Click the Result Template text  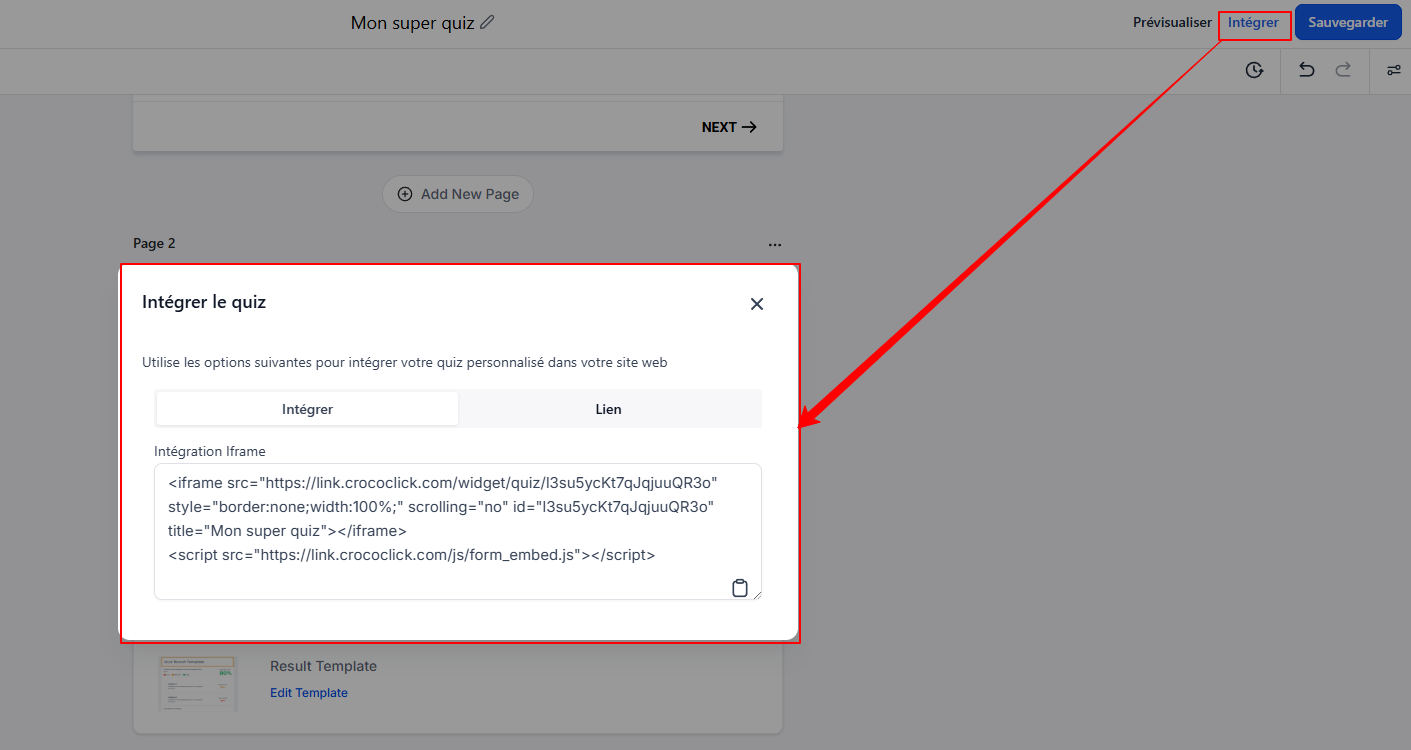(323, 666)
